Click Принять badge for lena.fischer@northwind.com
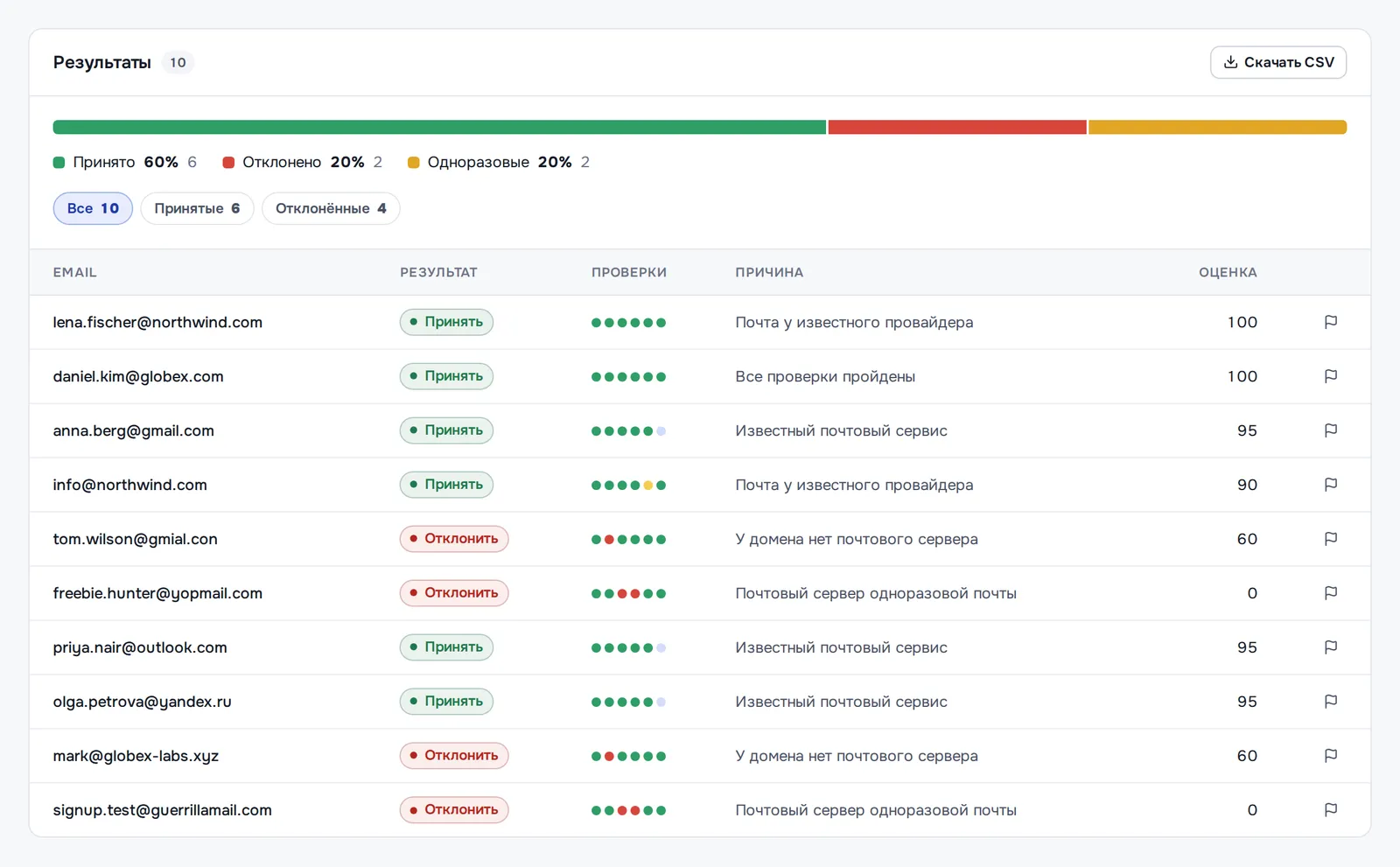The width and height of the screenshot is (1400, 867). pos(446,322)
